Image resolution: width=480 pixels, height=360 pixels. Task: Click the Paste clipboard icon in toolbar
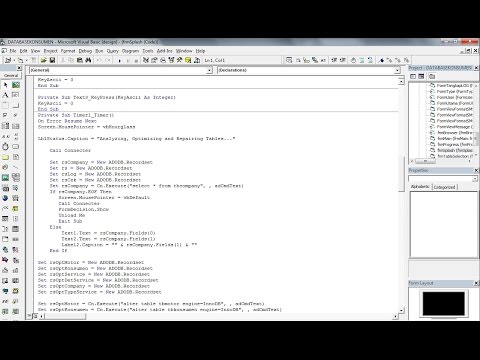(x=80, y=60)
